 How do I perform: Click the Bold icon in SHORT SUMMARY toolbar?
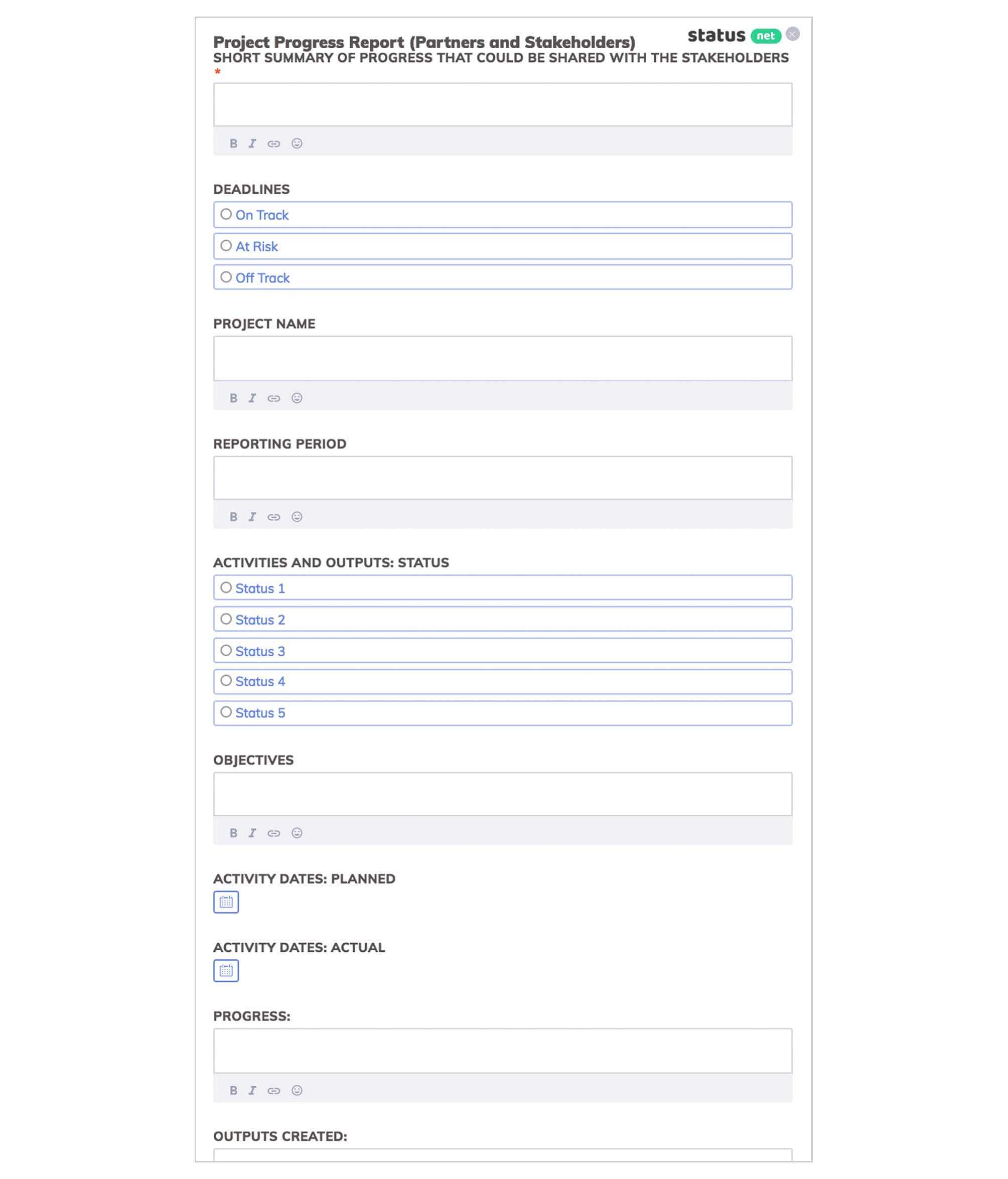pos(233,143)
